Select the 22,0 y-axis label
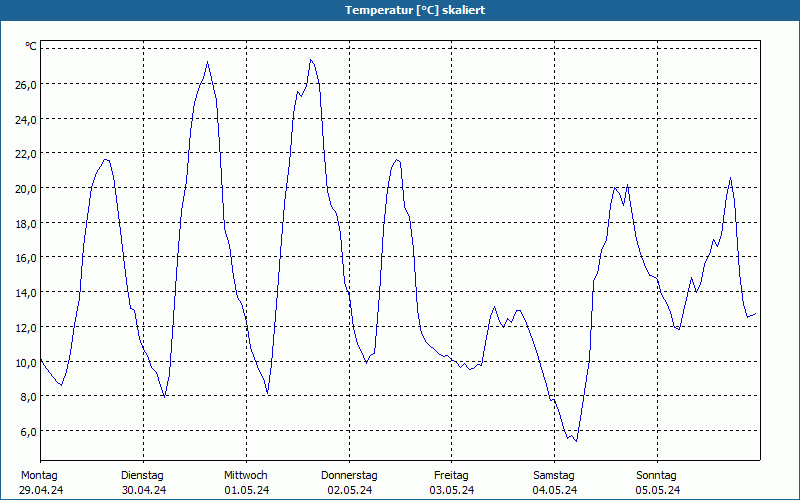Screen dimensions: 800x500 [x=26, y=154]
